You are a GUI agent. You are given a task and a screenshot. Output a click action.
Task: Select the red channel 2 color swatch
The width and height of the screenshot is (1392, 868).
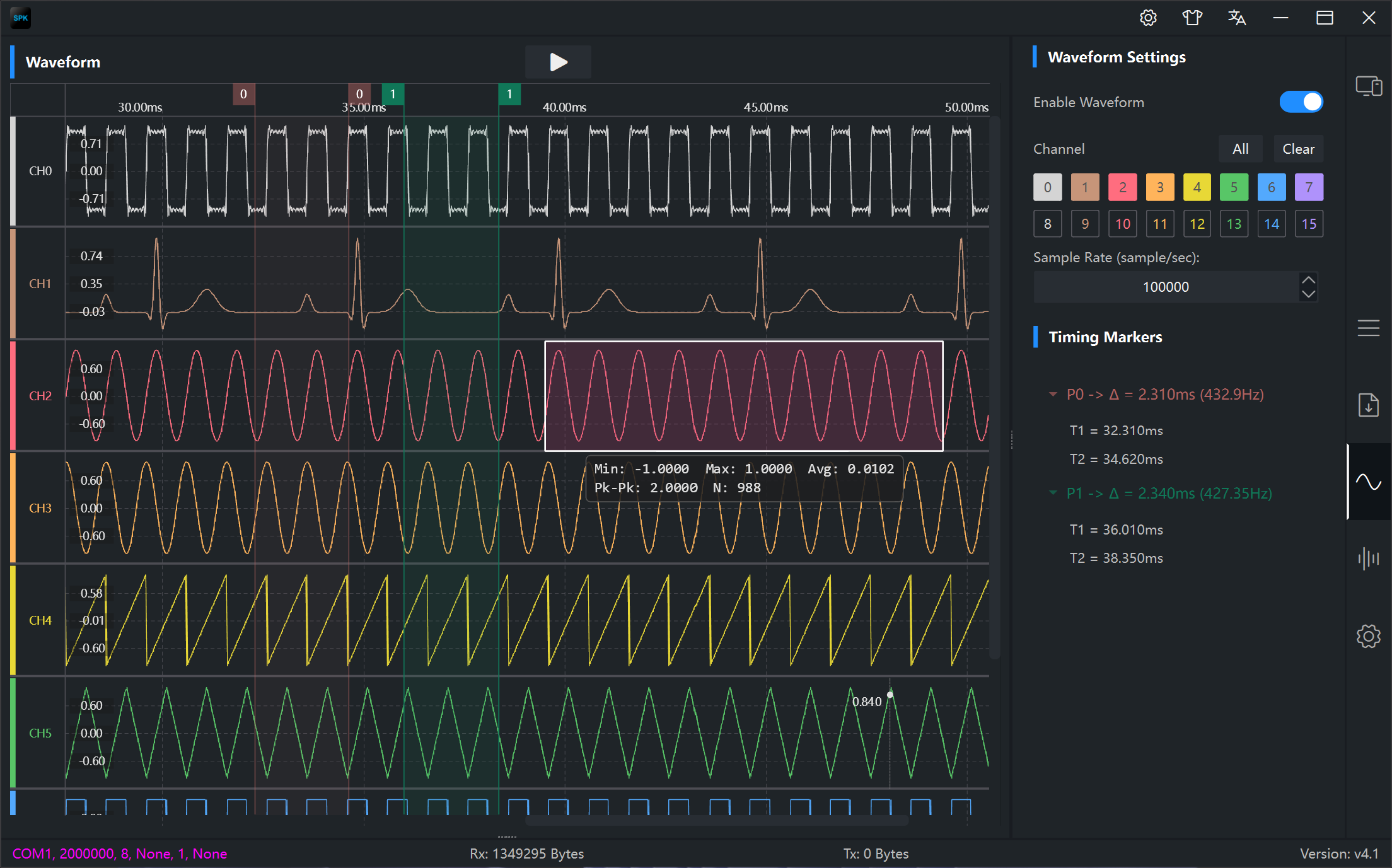(1123, 187)
